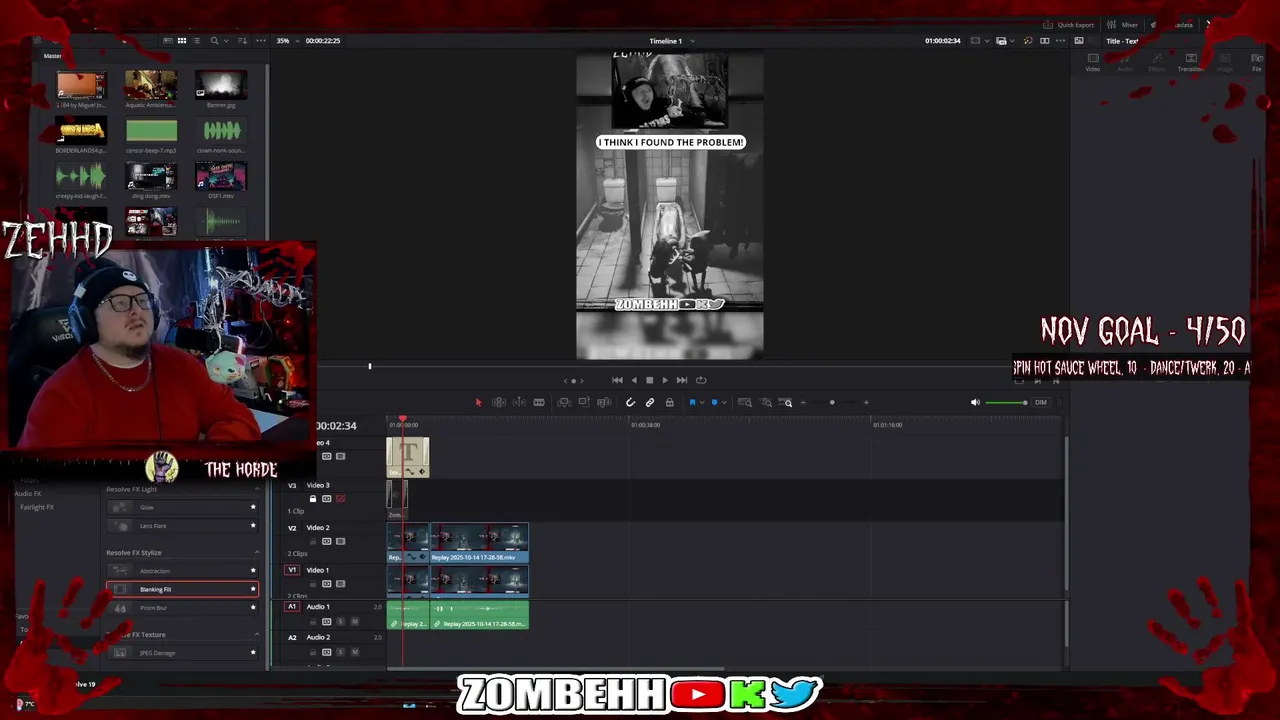Viewport: 1280px width, 720px height.
Task: Select the Master bin
Action: [52, 56]
